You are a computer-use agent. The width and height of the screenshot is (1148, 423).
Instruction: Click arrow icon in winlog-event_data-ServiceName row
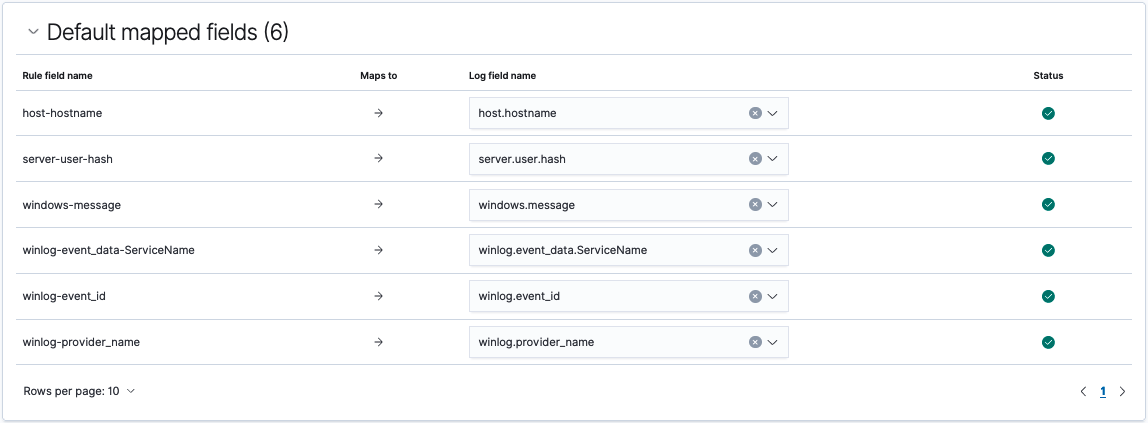(379, 250)
